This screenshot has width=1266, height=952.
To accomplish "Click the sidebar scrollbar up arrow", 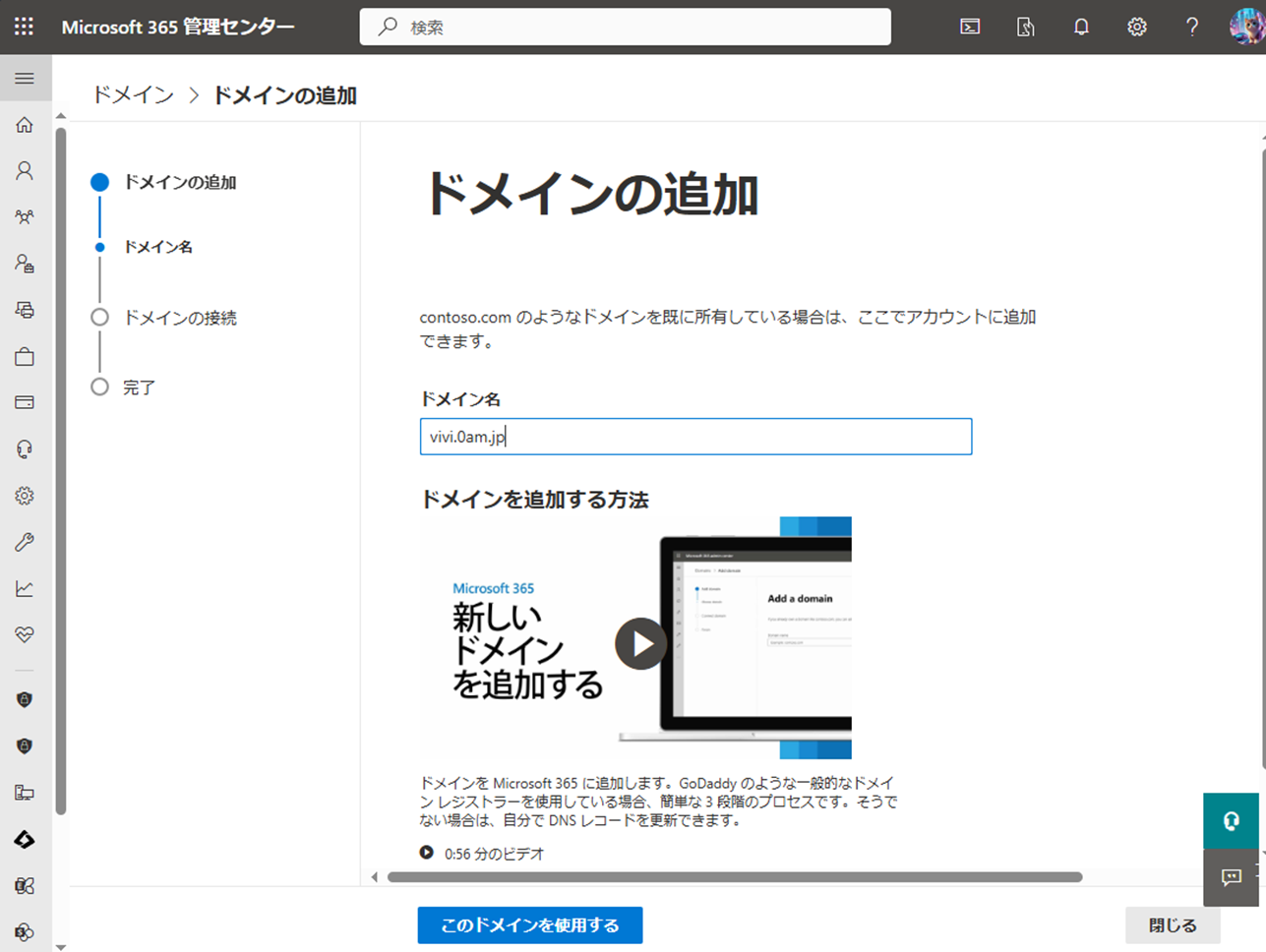I will 60,116.
